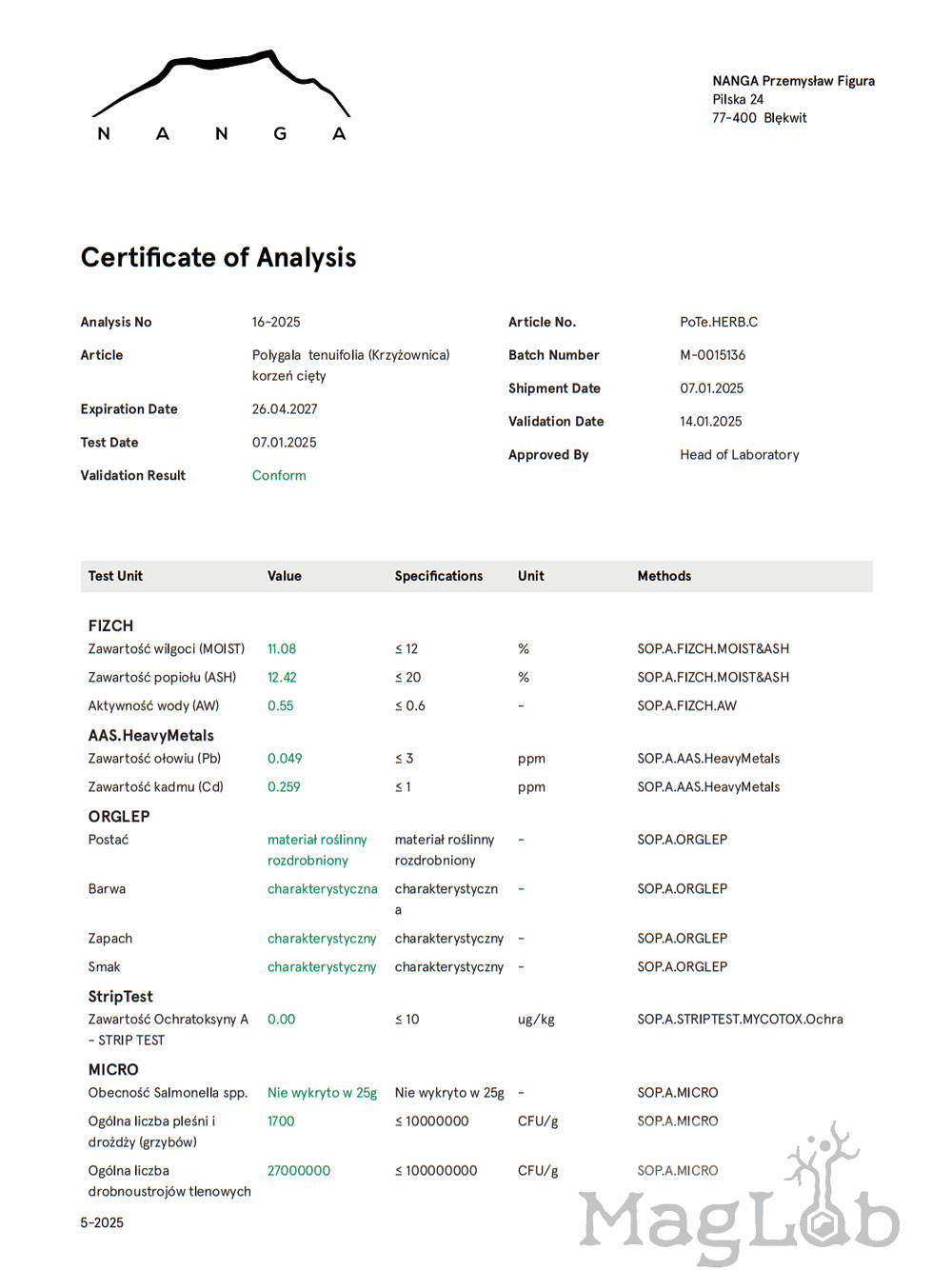Select the FIZCH section heading
952x1270 pixels.
tap(110, 625)
